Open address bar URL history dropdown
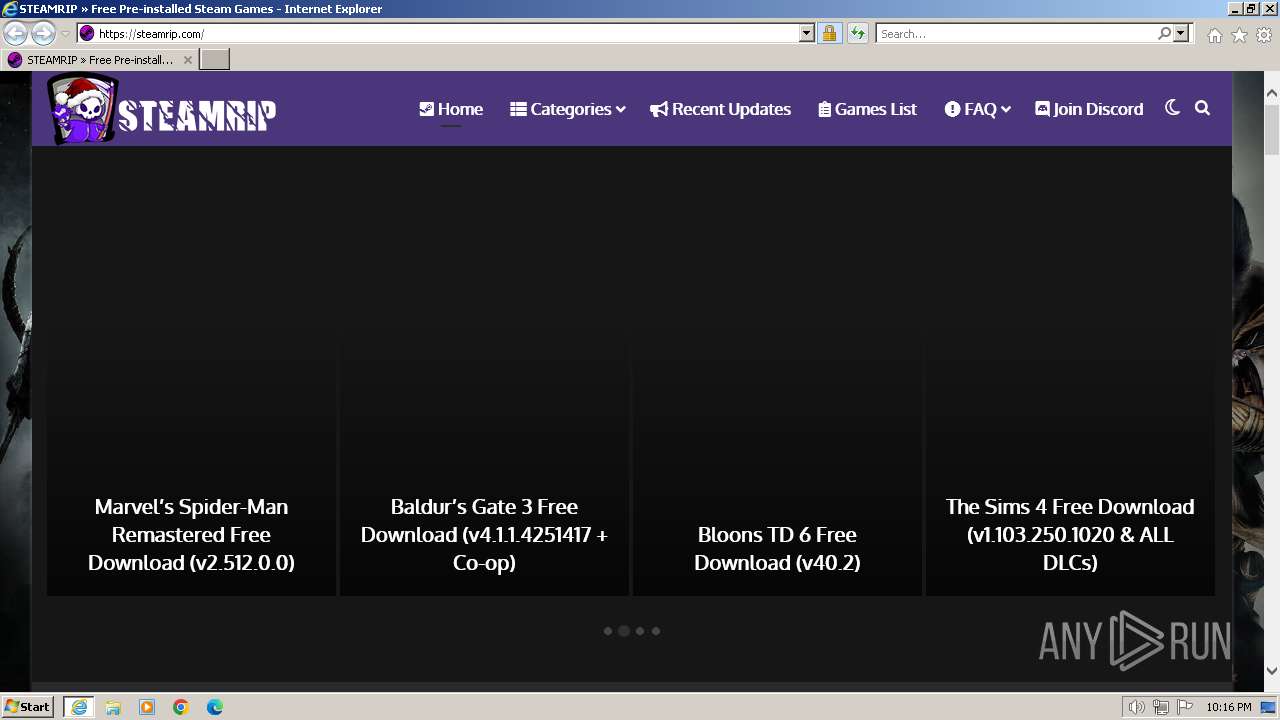This screenshot has height=720, width=1280. tap(807, 33)
